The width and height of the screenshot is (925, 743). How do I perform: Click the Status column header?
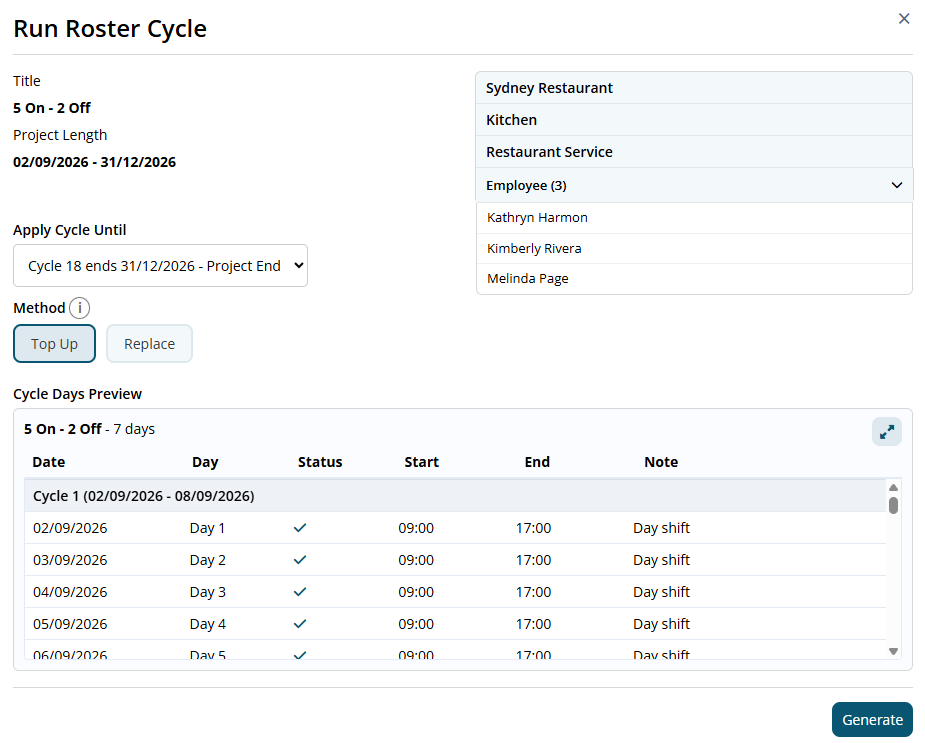pyautogui.click(x=320, y=462)
